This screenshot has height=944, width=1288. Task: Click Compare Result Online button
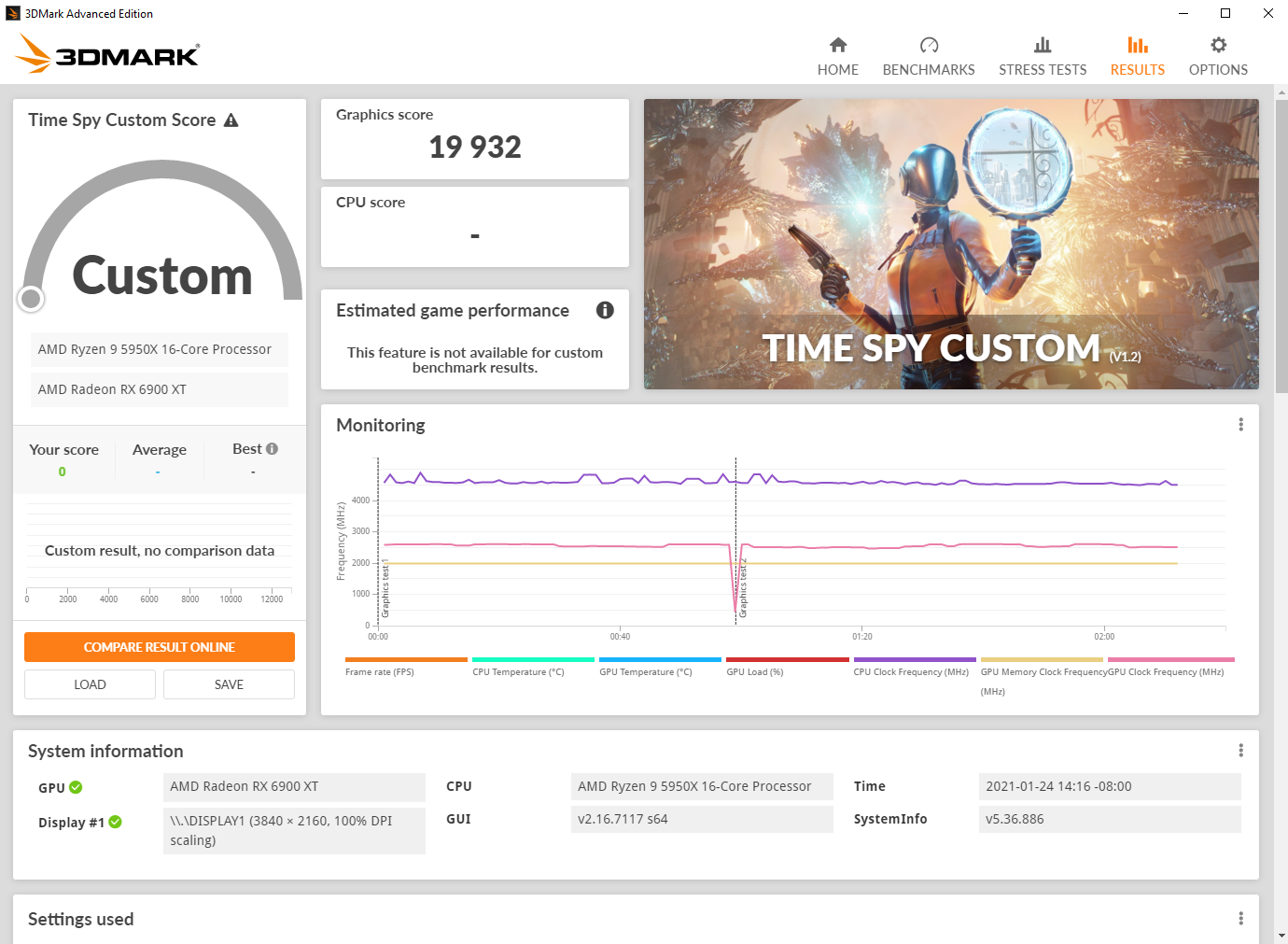click(160, 647)
